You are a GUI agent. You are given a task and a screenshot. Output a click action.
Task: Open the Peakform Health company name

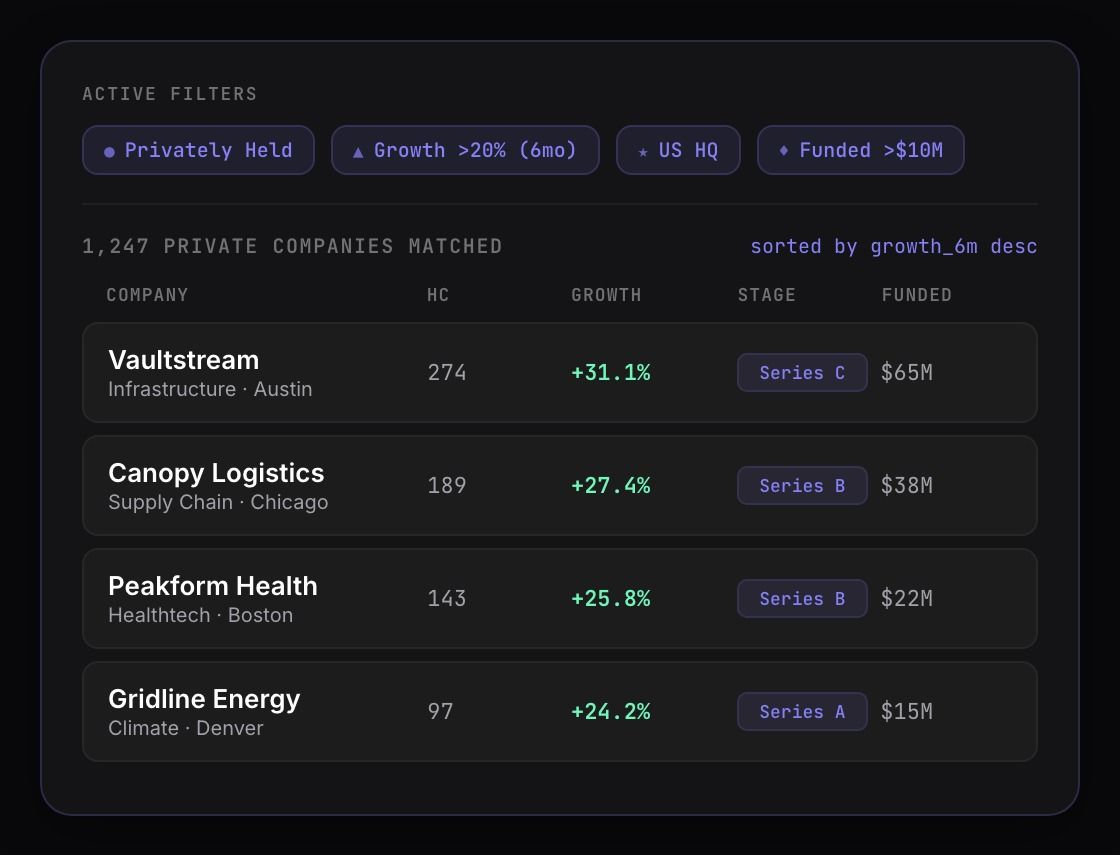tap(213, 586)
